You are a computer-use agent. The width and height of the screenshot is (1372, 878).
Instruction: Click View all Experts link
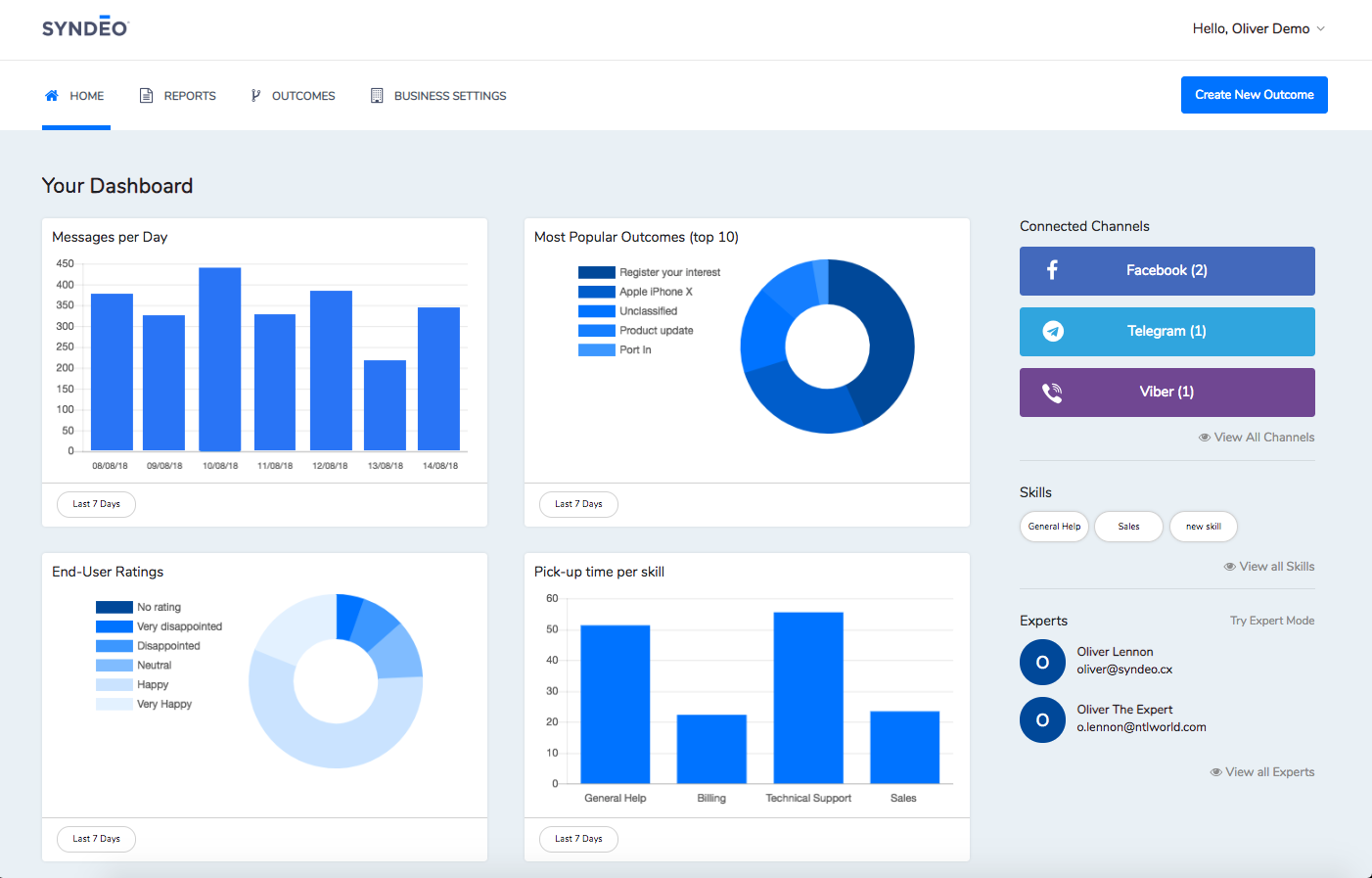(x=1262, y=772)
